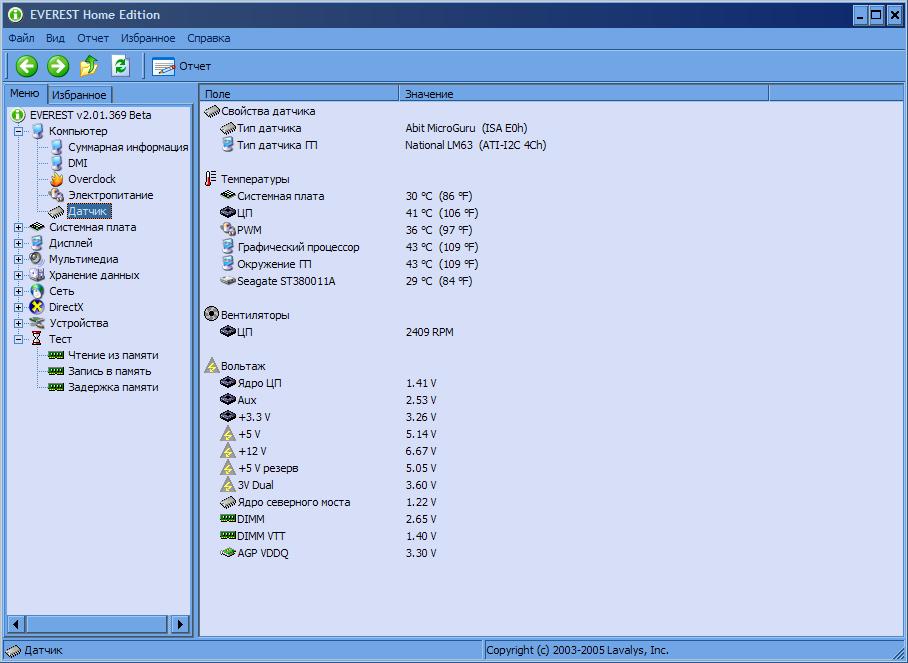This screenshot has width=908, height=663.
Task: Go forward with the green right arrow
Action: (58, 66)
